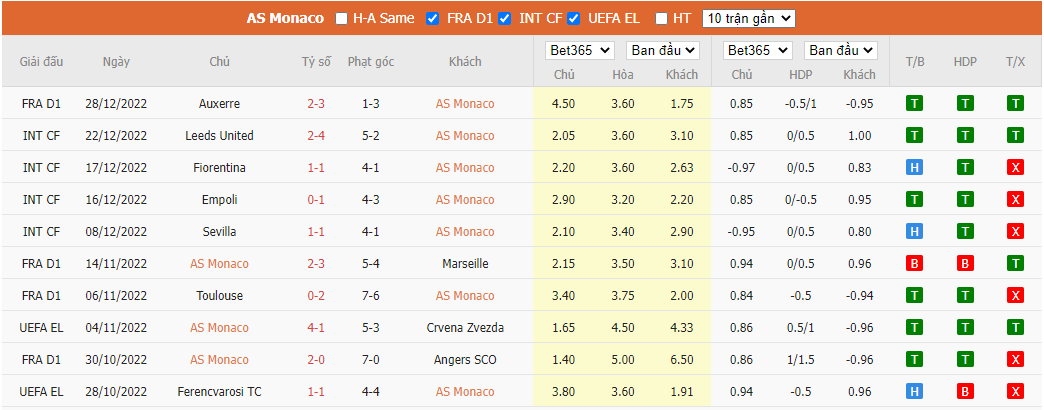Screen dimensions: 1044x410
Task: Open first Bet365 bookmaker dropdown
Action: (x=579, y=50)
